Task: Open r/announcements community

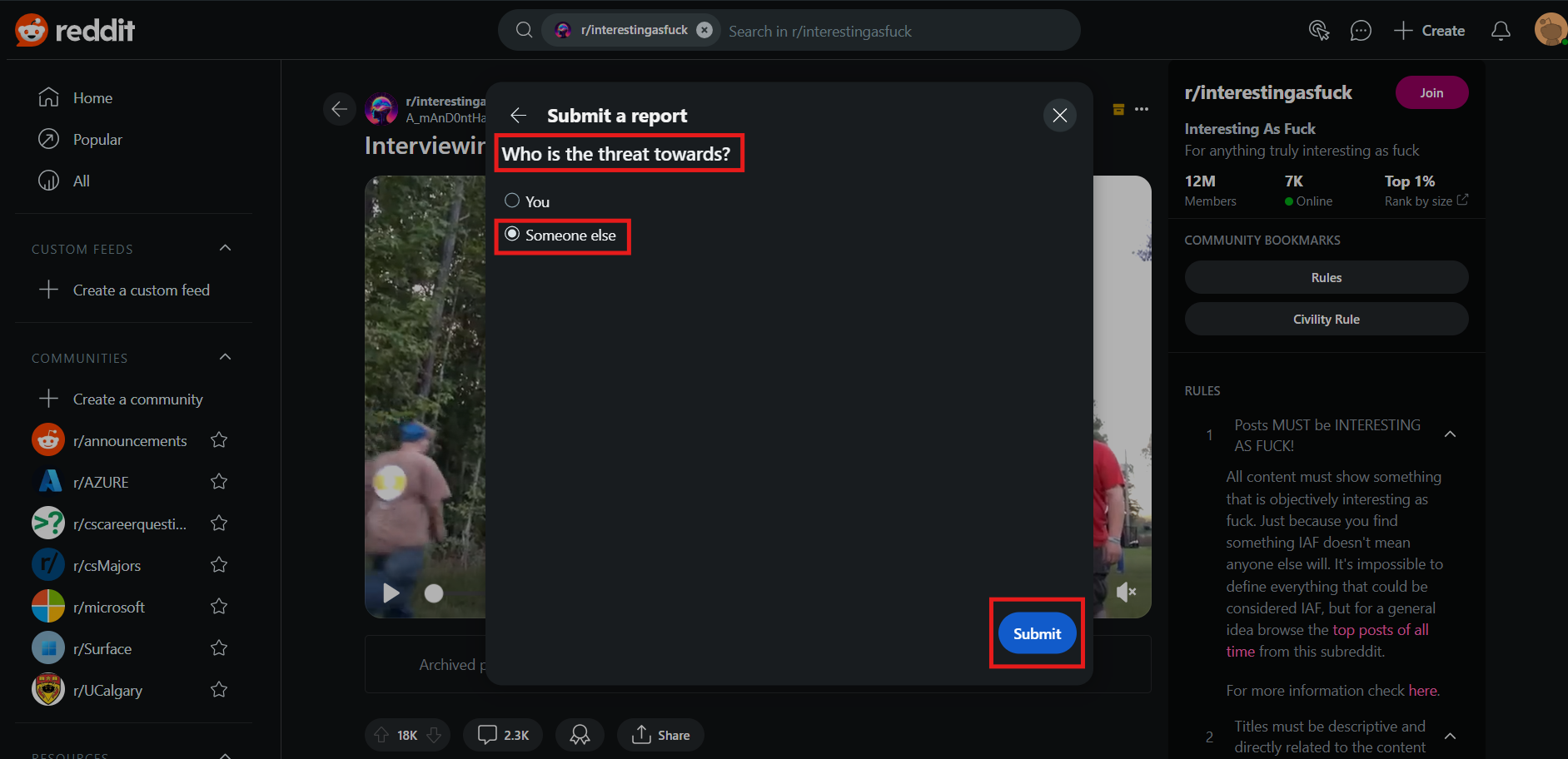Action: point(109,440)
